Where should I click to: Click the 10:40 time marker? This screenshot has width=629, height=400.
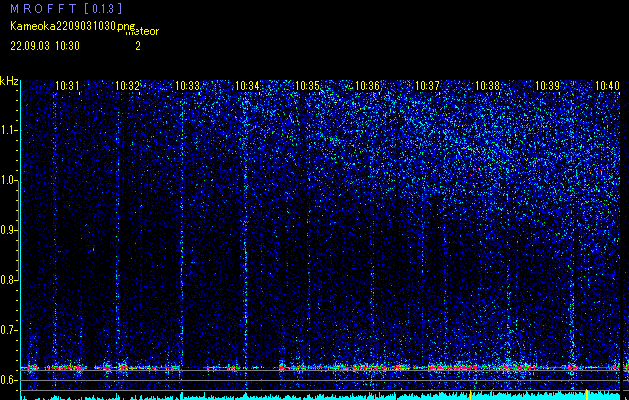[607, 85]
